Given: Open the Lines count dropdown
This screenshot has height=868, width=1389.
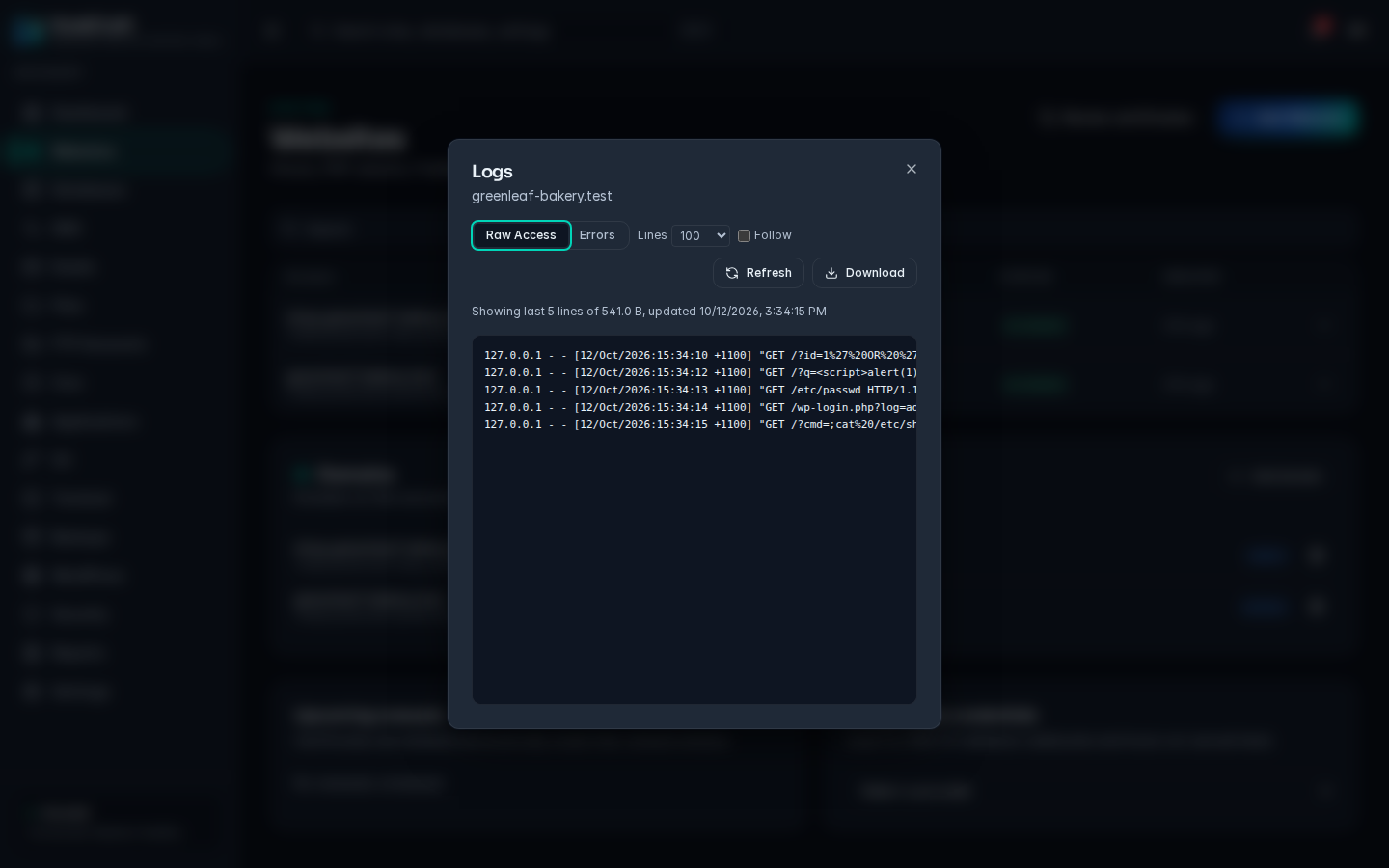Looking at the screenshot, I should pos(700,235).
